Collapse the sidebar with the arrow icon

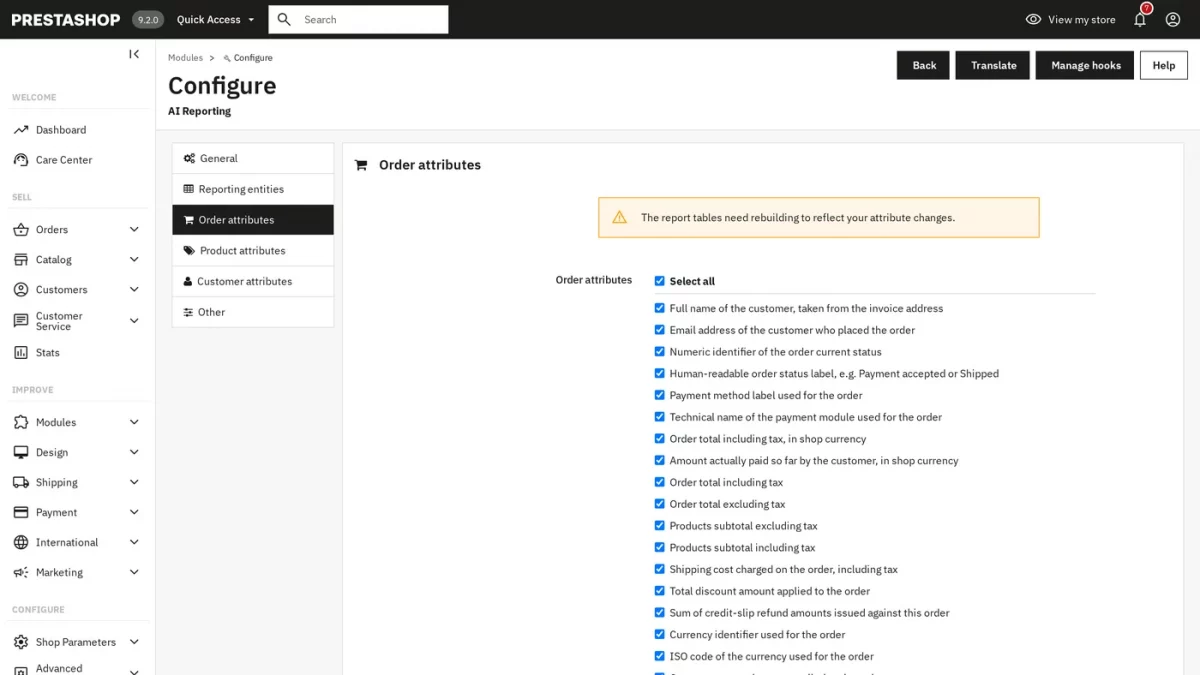134,54
